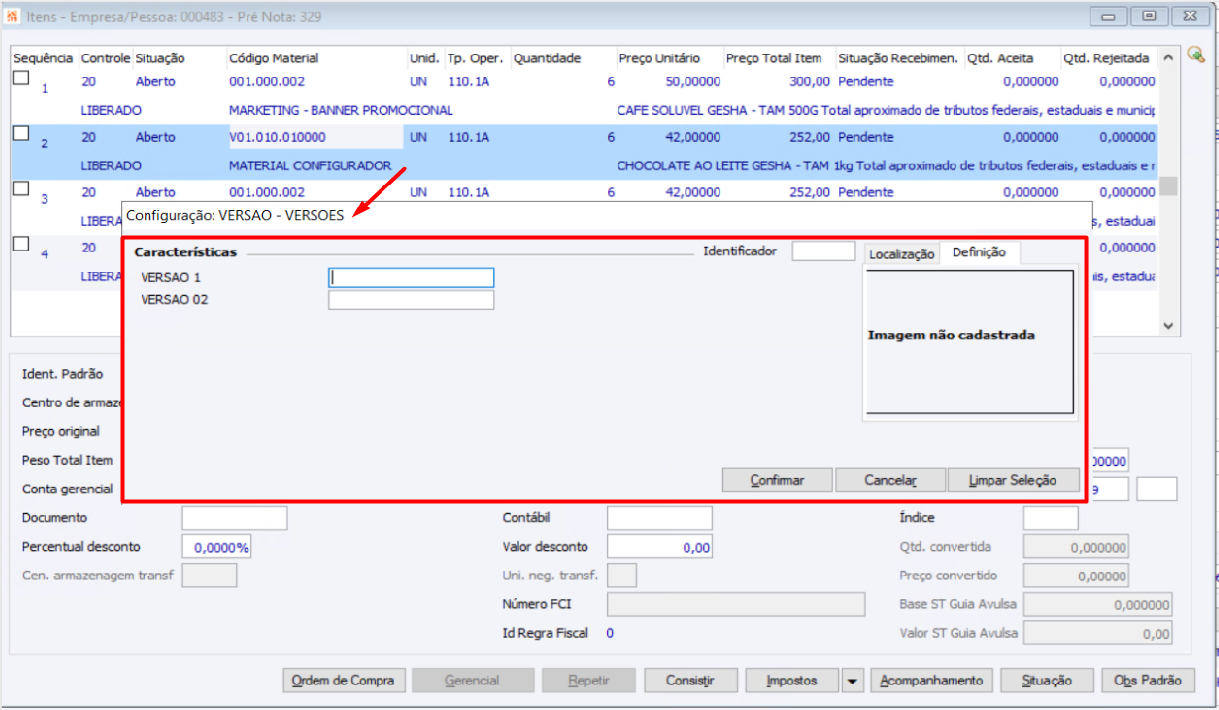This screenshot has height=710, width=1219.
Task: Click the Identificador input field
Action: click(x=823, y=252)
